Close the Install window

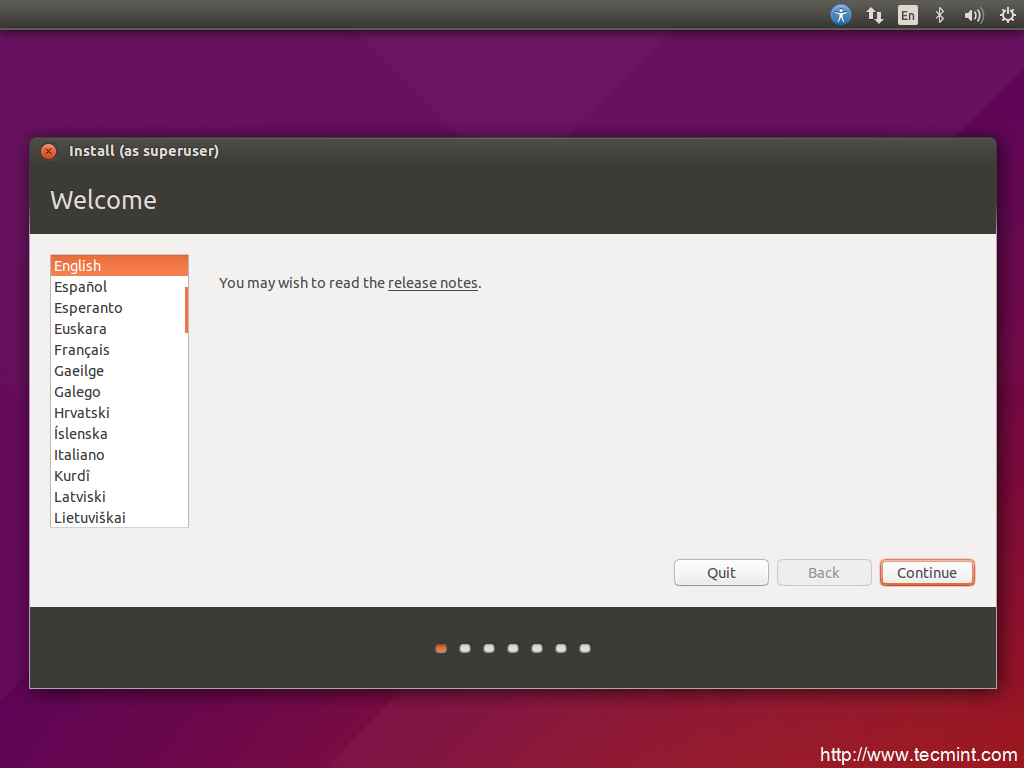pos(48,151)
